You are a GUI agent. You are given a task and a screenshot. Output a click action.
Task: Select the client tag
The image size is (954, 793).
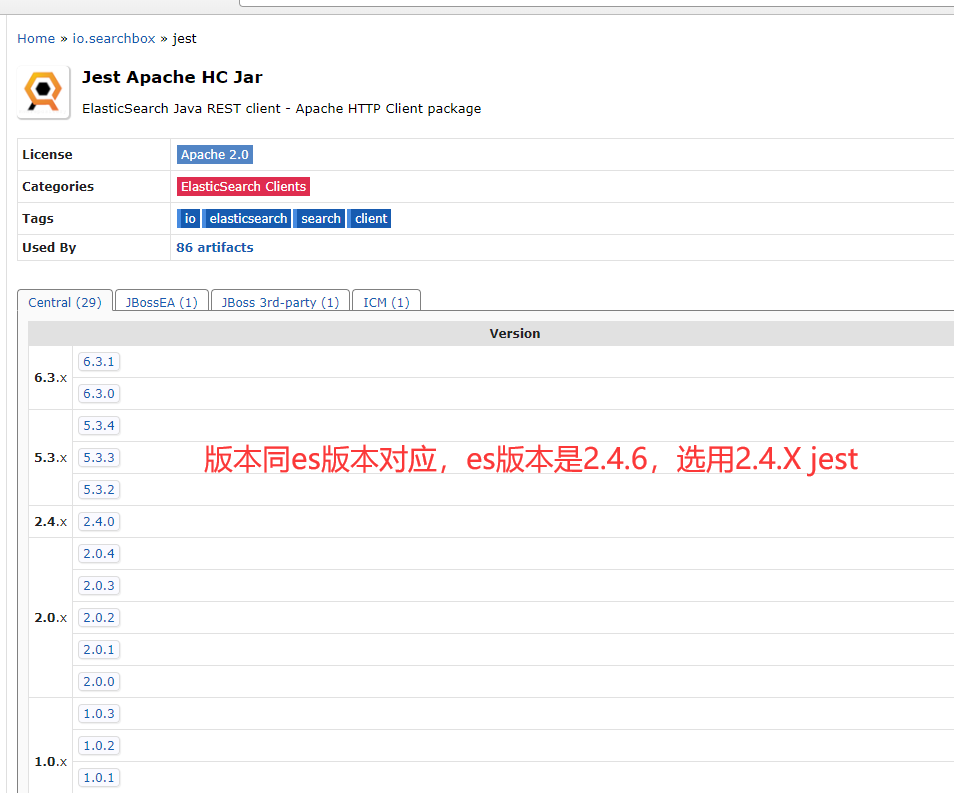(x=370, y=218)
